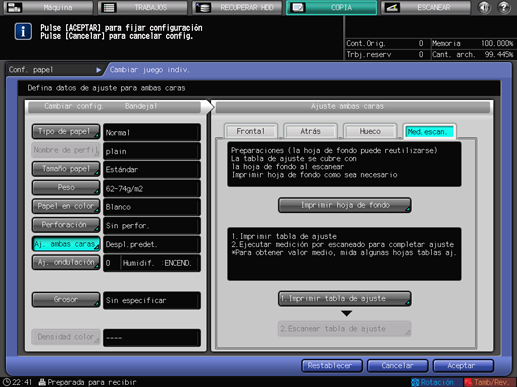Click the RECUPERAR HDD disk icon

tap(203, 7)
